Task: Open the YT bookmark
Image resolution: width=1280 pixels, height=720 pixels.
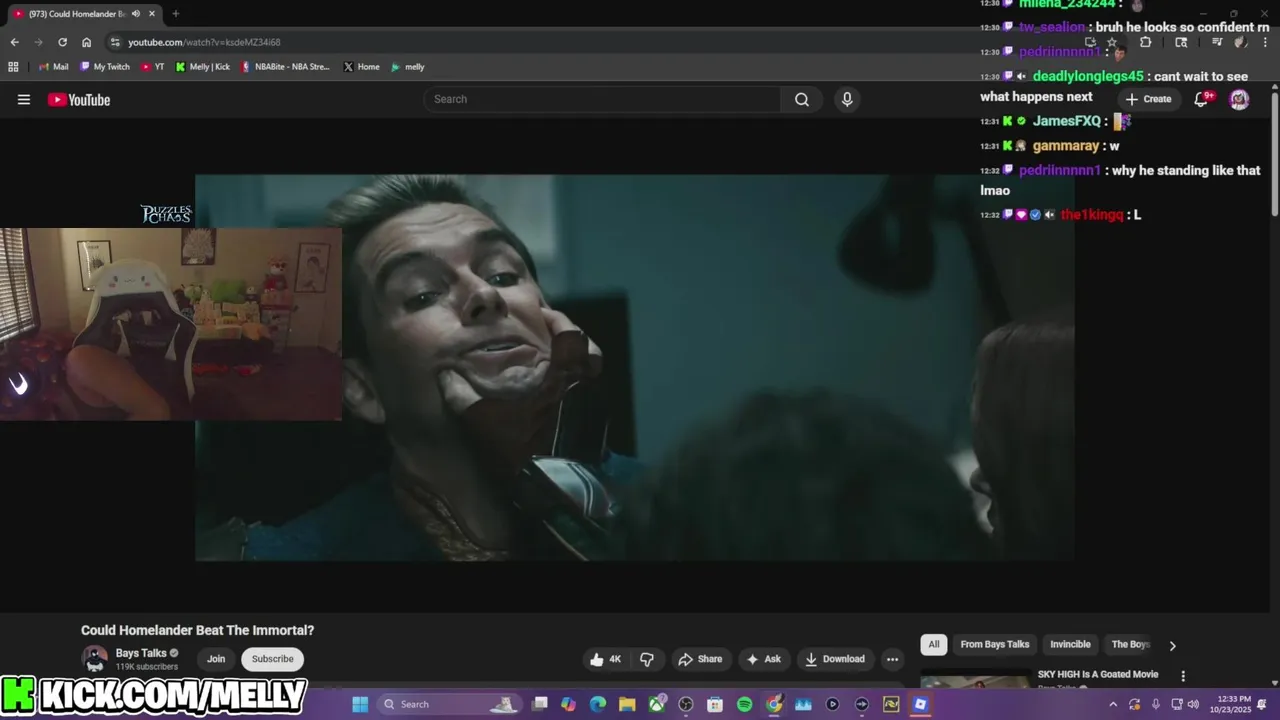Action: (x=153, y=67)
